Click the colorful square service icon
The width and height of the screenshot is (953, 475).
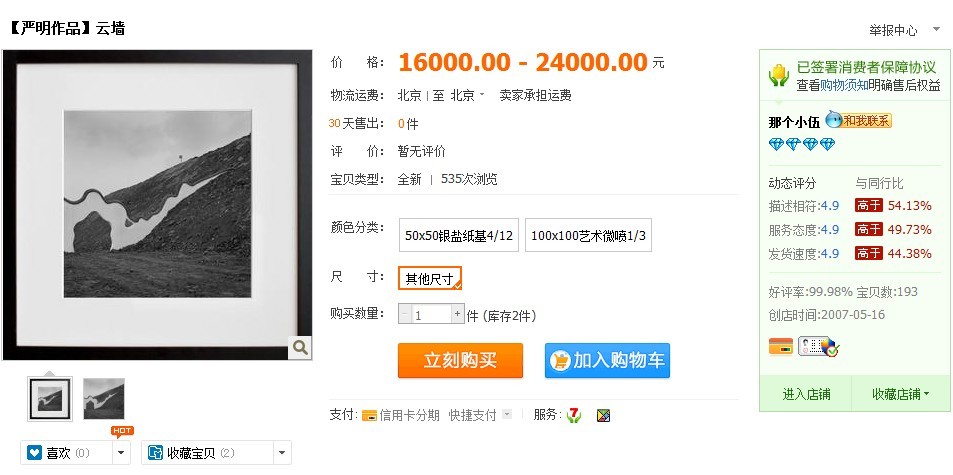pyautogui.click(x=603, y=415)
